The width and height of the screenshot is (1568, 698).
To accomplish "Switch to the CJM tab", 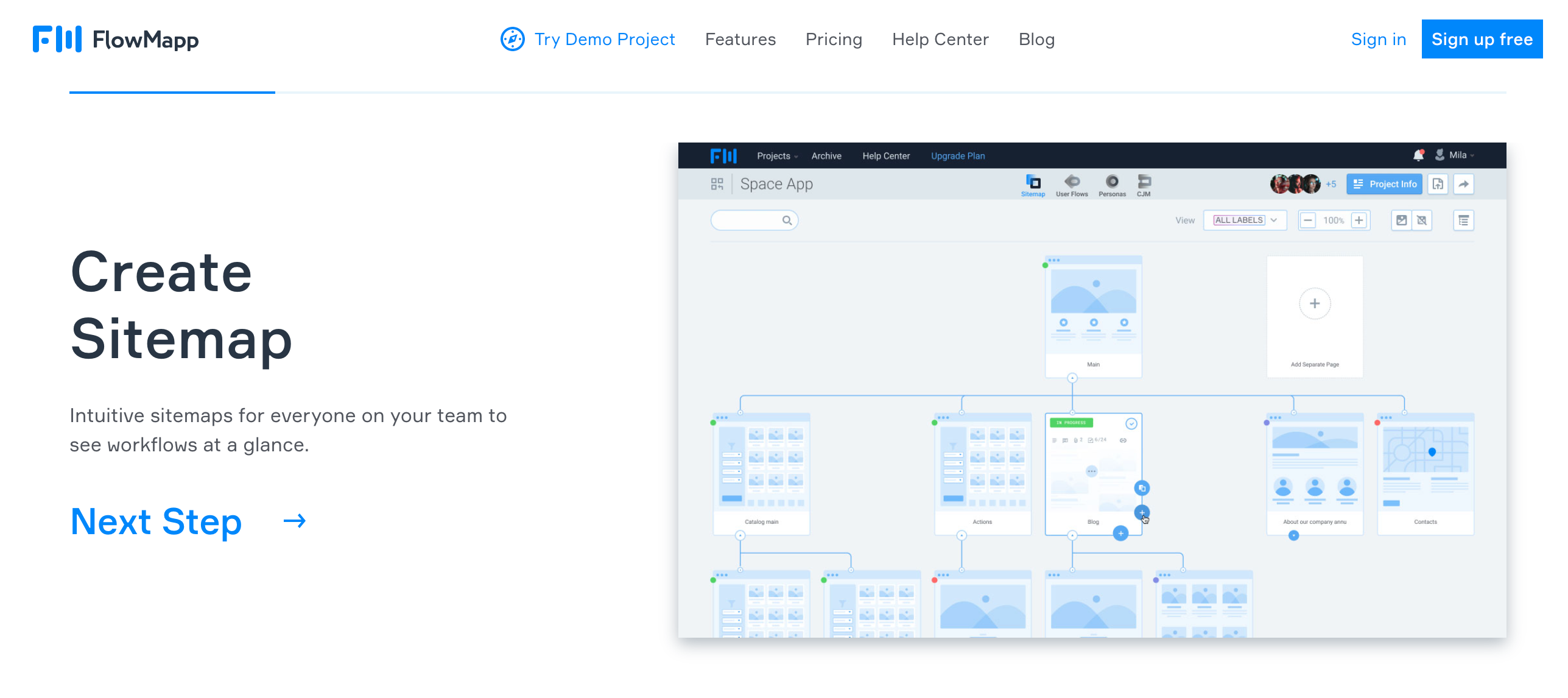I will point(1144,186).
